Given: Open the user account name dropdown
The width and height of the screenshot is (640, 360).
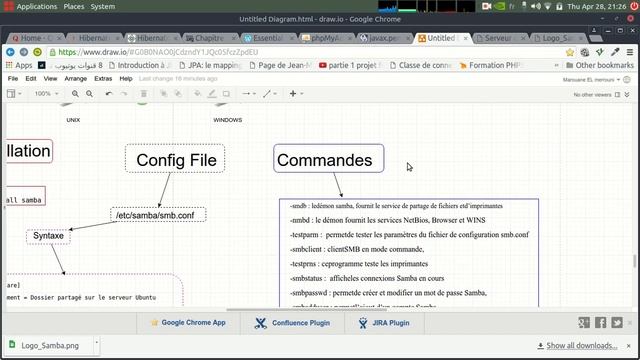Looking at the screenshot, I should coord(591,80).
